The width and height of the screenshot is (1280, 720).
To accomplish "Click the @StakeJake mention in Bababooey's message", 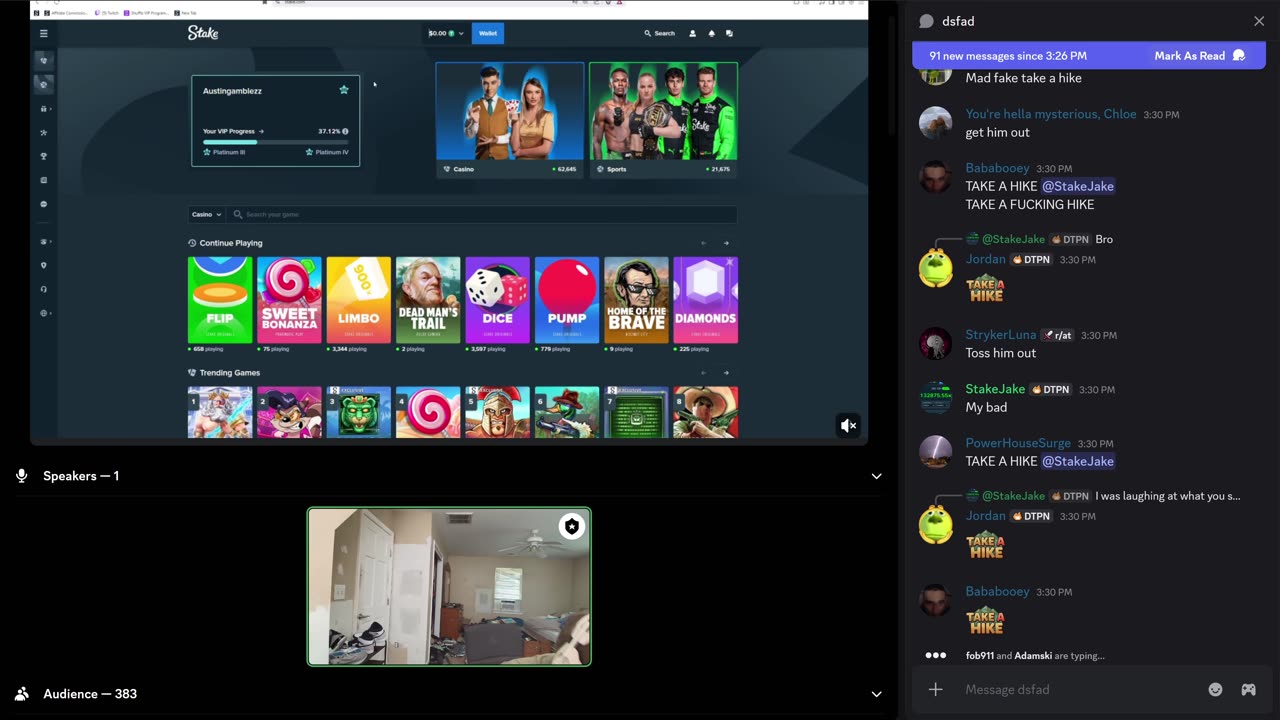I will coord(1077,186).
